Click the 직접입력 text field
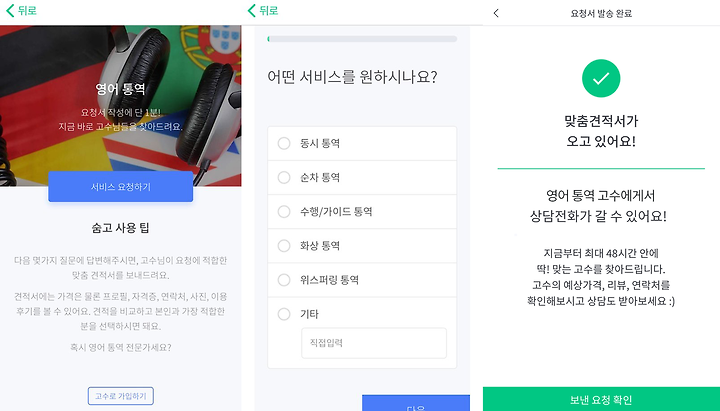The width and height of the screenshot is (720, 411). coord(374,343)
